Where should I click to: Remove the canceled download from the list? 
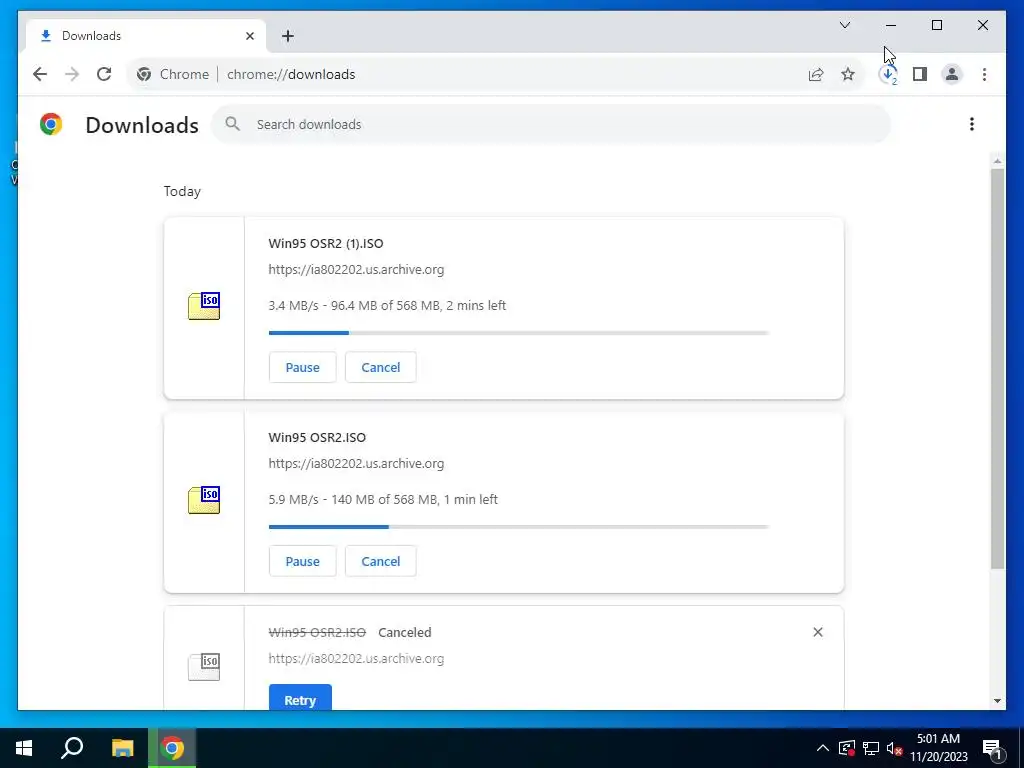point(818,632)
